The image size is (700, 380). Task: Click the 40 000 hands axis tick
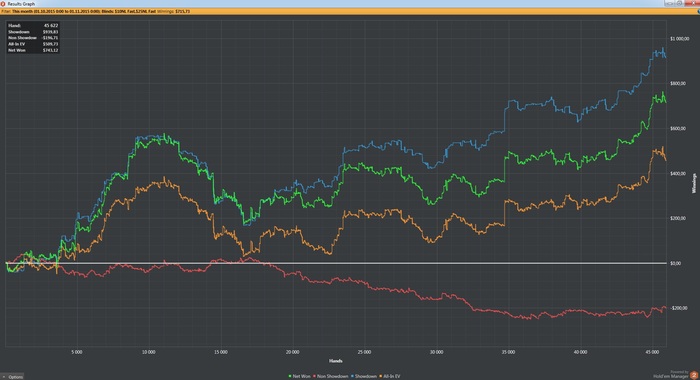tap(580, 352)
